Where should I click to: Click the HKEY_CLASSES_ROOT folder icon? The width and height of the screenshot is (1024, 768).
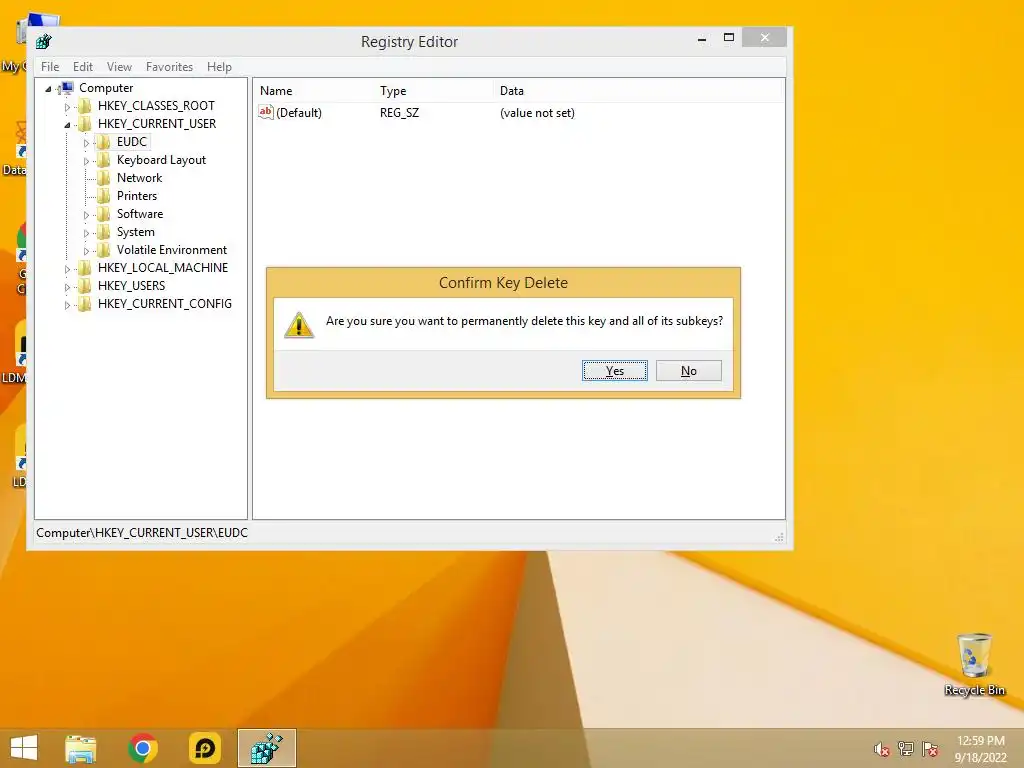84,106
